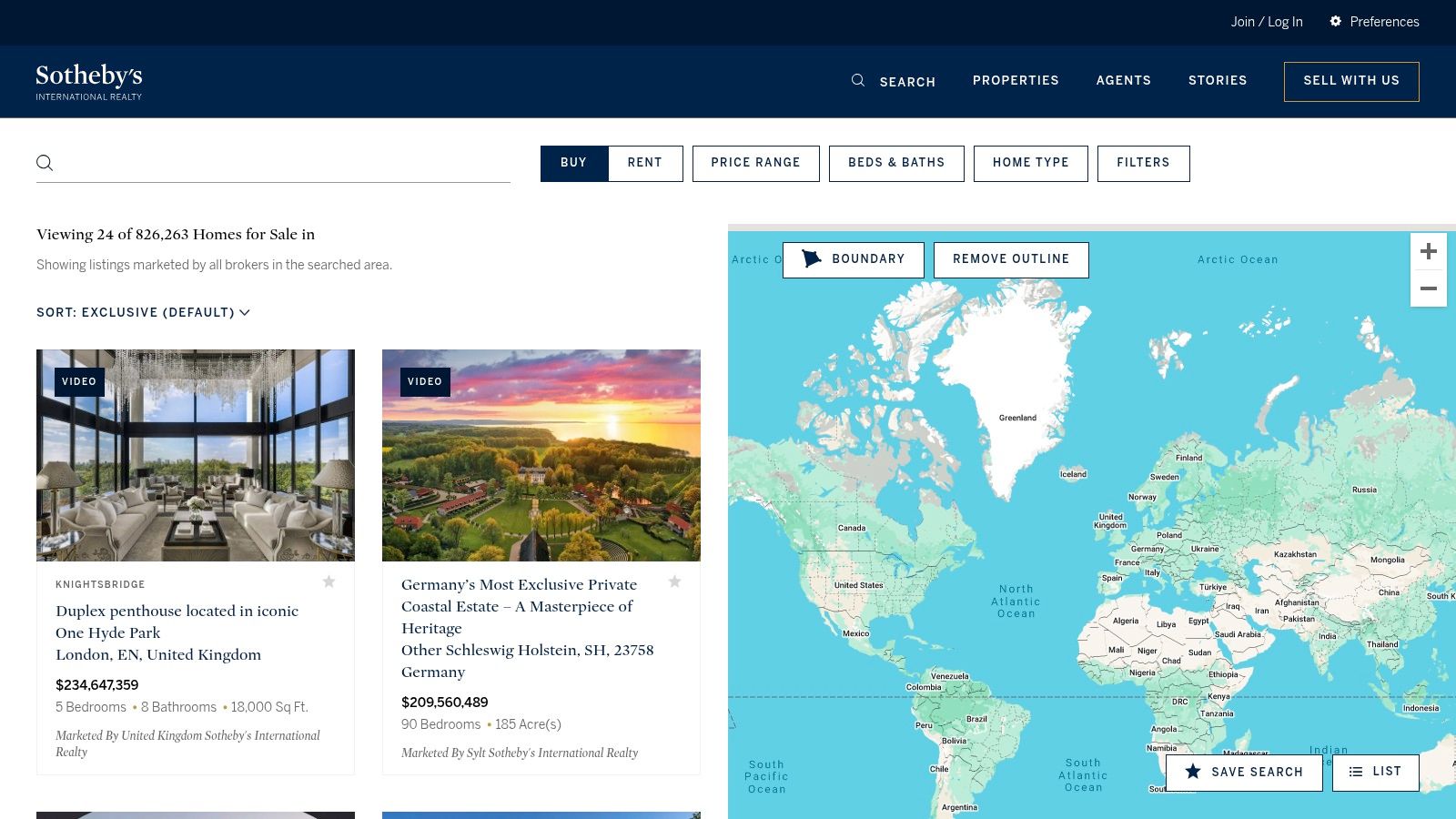Click the price $209,560,489
1456x819 pixels.
(x=445, y=703)
